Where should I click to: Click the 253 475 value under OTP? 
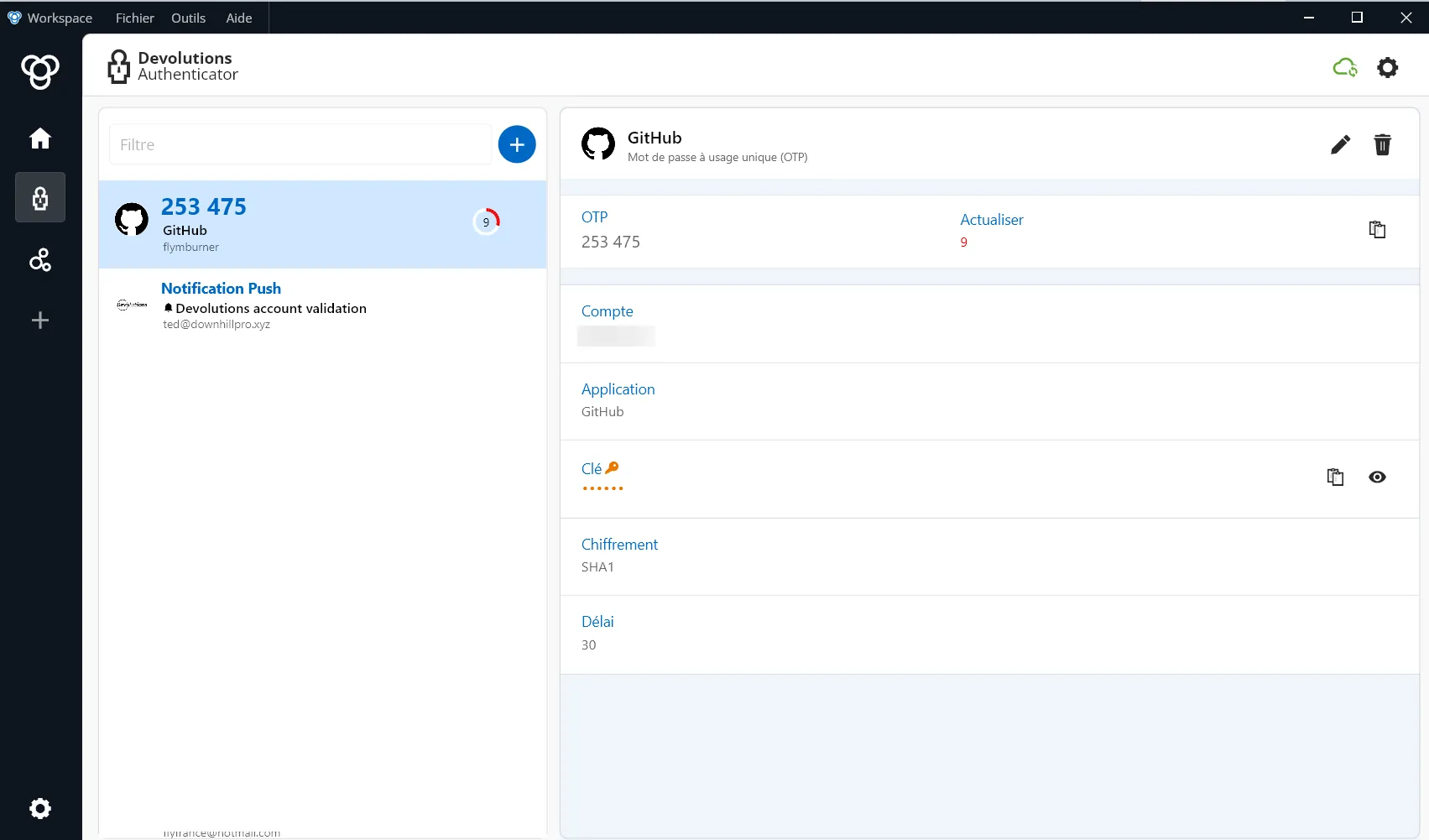[611, 242]
